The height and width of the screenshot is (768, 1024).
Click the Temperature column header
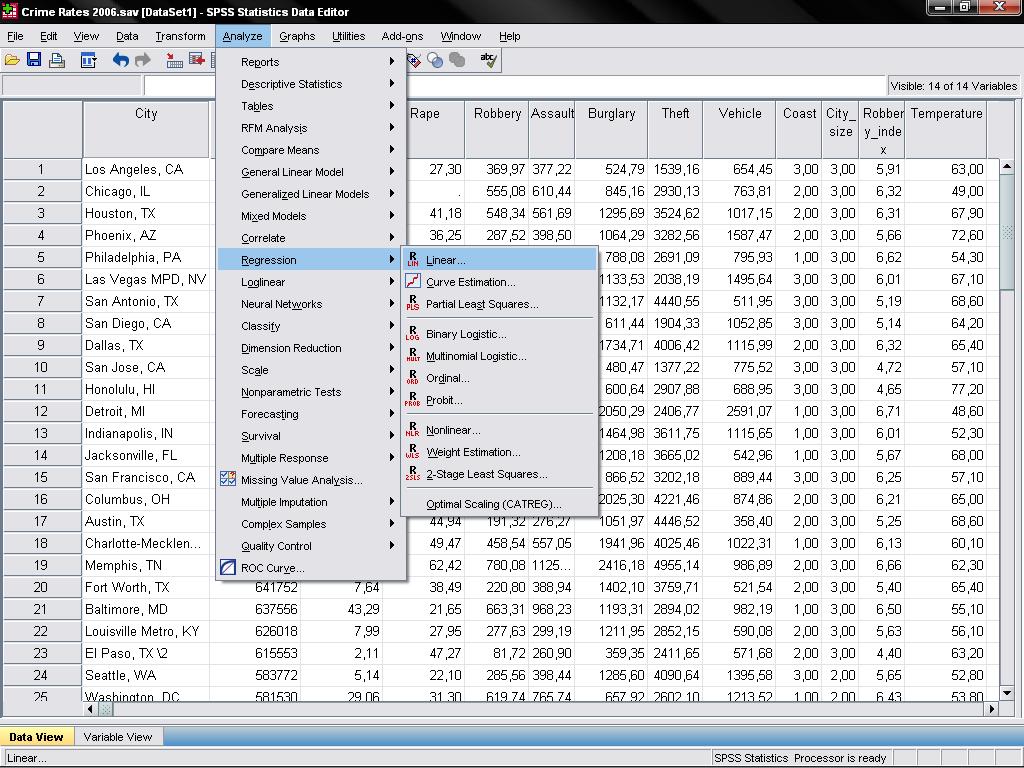click(946, 114)
